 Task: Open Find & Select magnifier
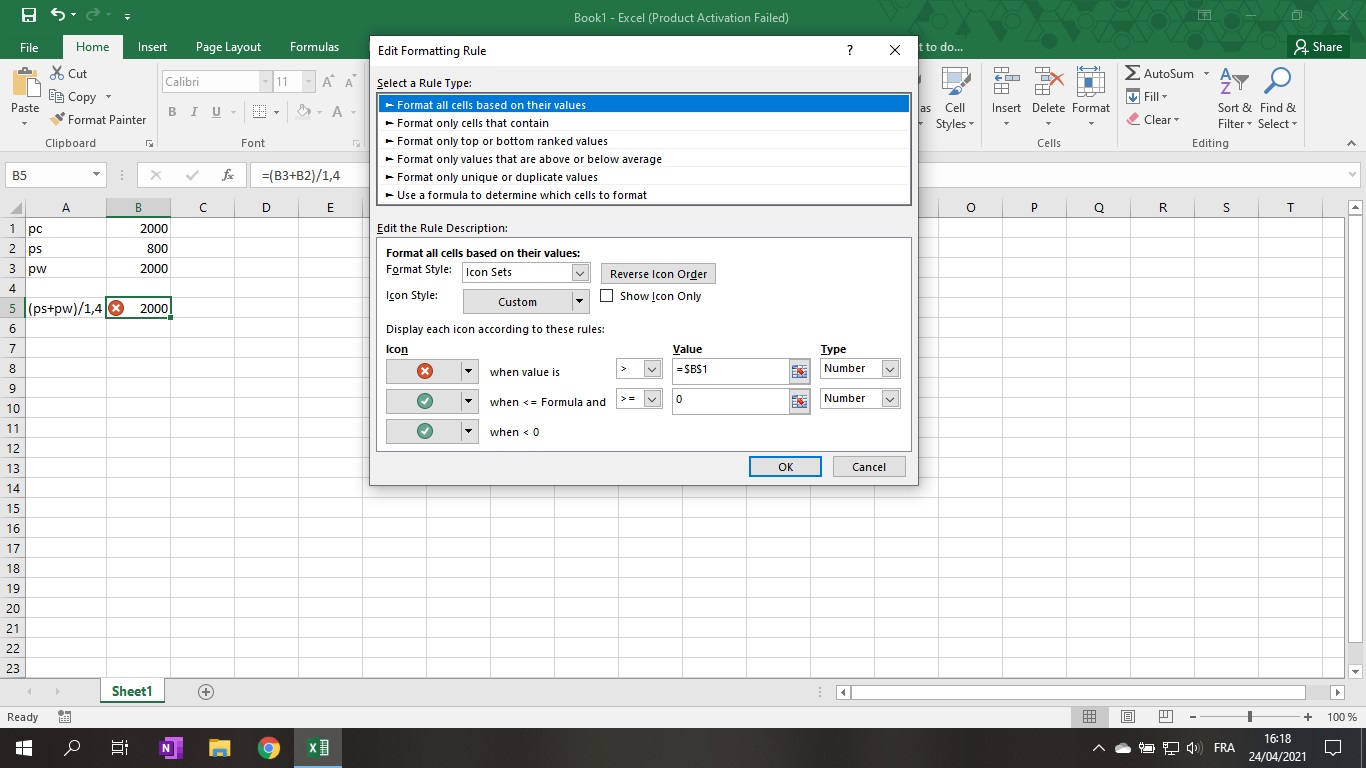tap(1277, 99)
